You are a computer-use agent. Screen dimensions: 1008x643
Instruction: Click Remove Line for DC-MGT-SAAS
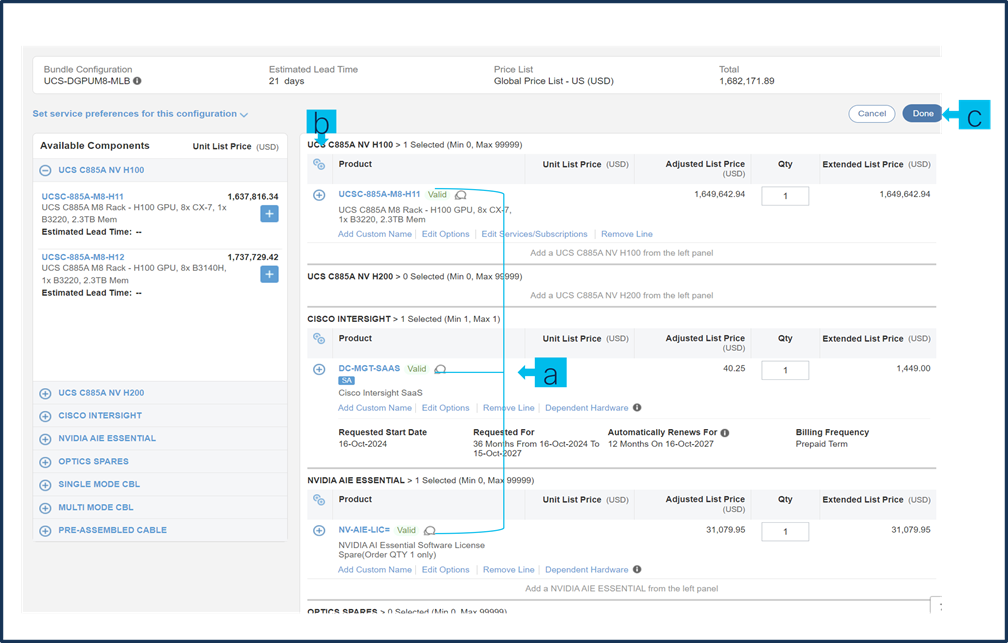pyautogui.click(x=508, y=408)
